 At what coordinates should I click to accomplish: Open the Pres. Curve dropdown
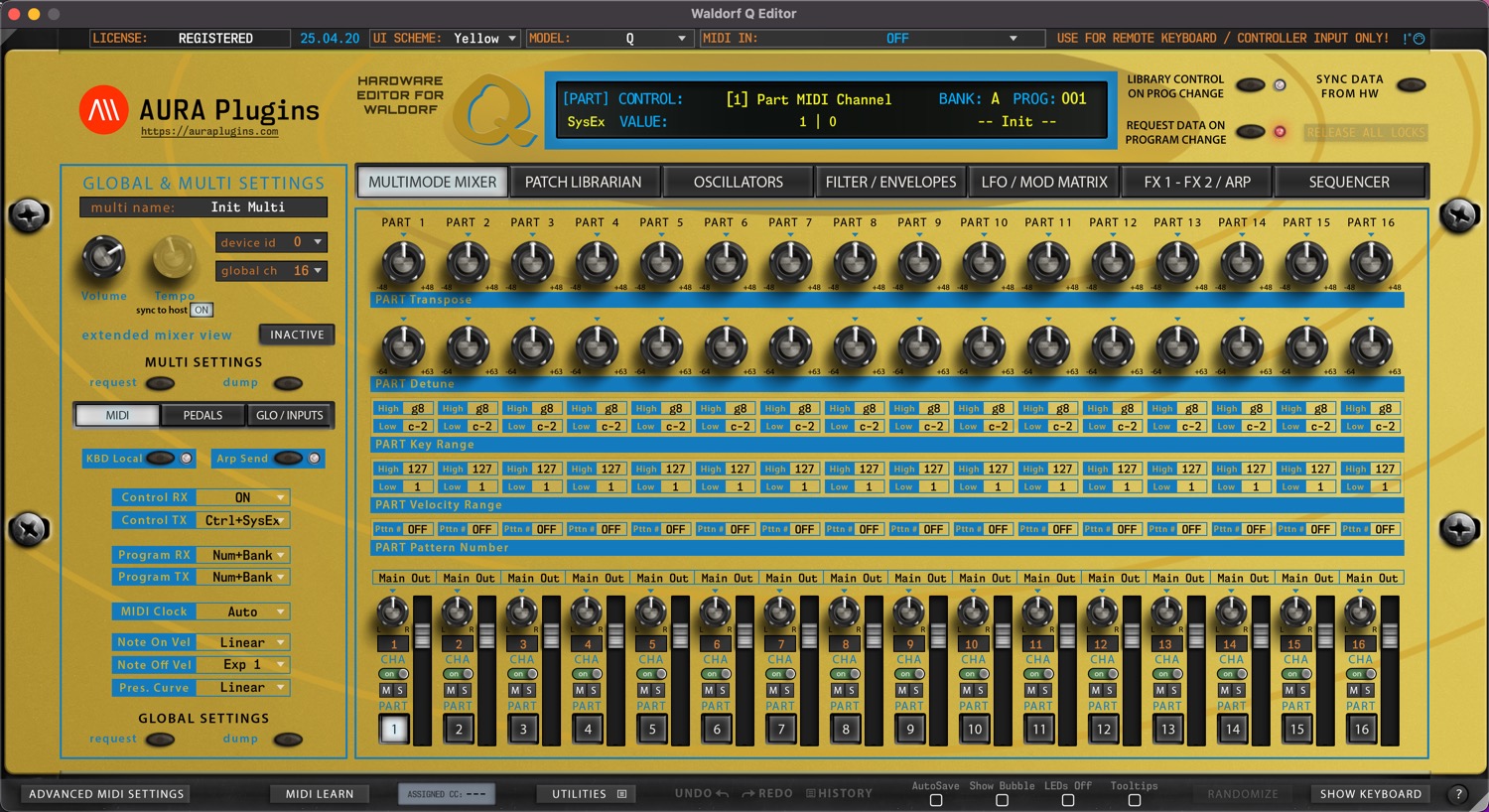pyautogui.click(x=242, y=687)
